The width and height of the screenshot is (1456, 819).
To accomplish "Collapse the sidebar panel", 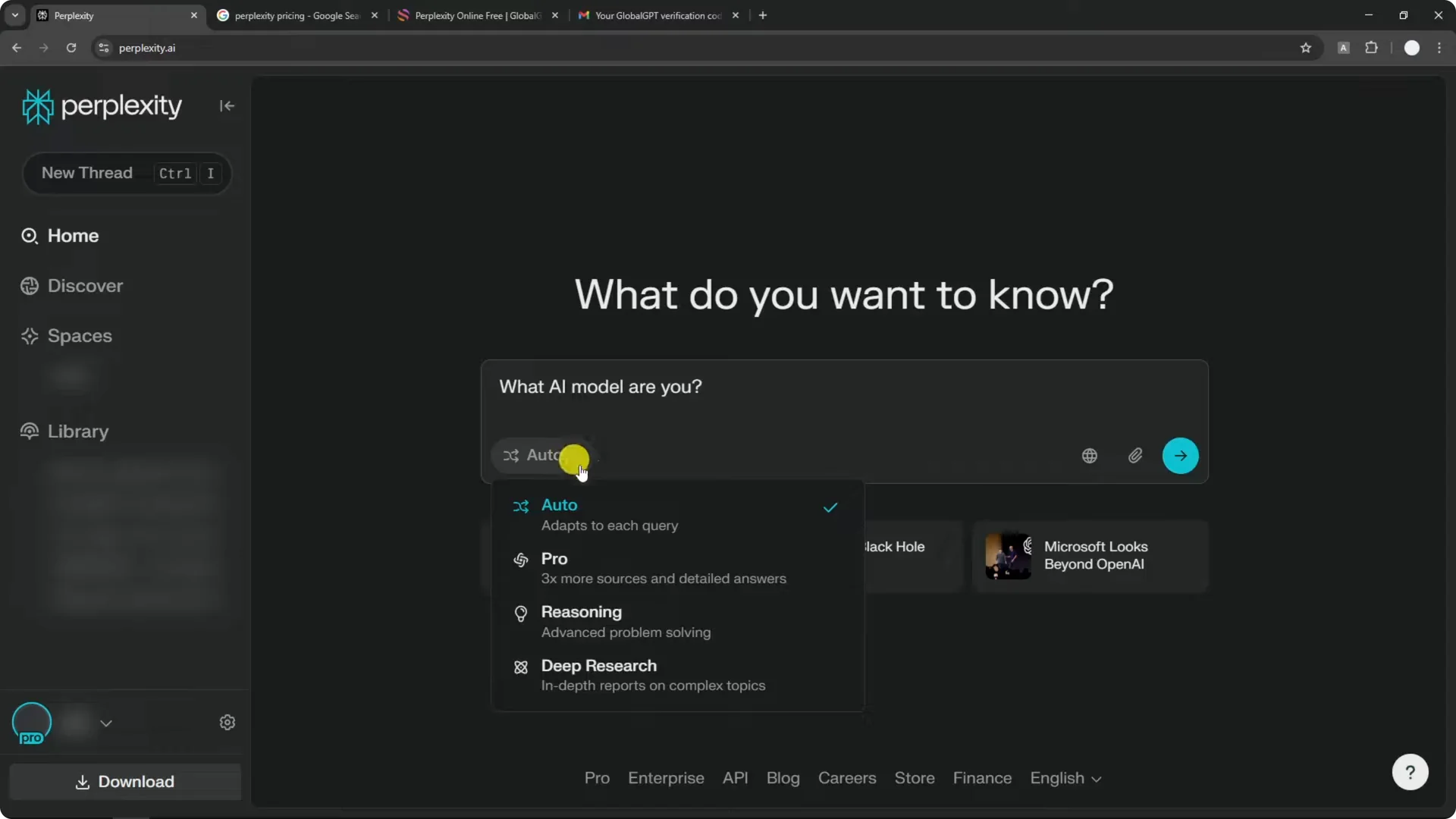I will click(x=227, y=105).
